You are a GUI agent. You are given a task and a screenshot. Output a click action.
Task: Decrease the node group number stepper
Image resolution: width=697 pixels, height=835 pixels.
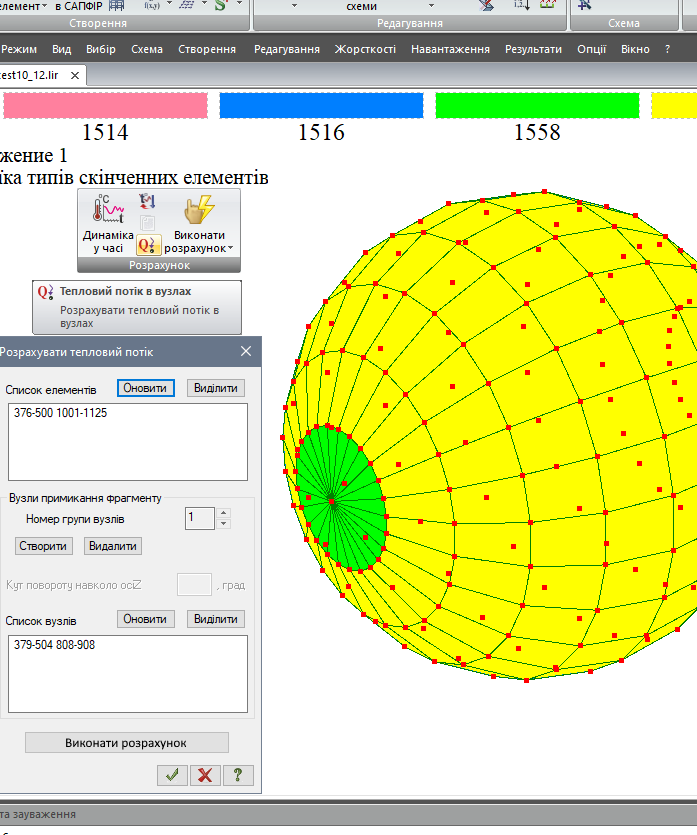pyautogui.click(x=224, y=523)
